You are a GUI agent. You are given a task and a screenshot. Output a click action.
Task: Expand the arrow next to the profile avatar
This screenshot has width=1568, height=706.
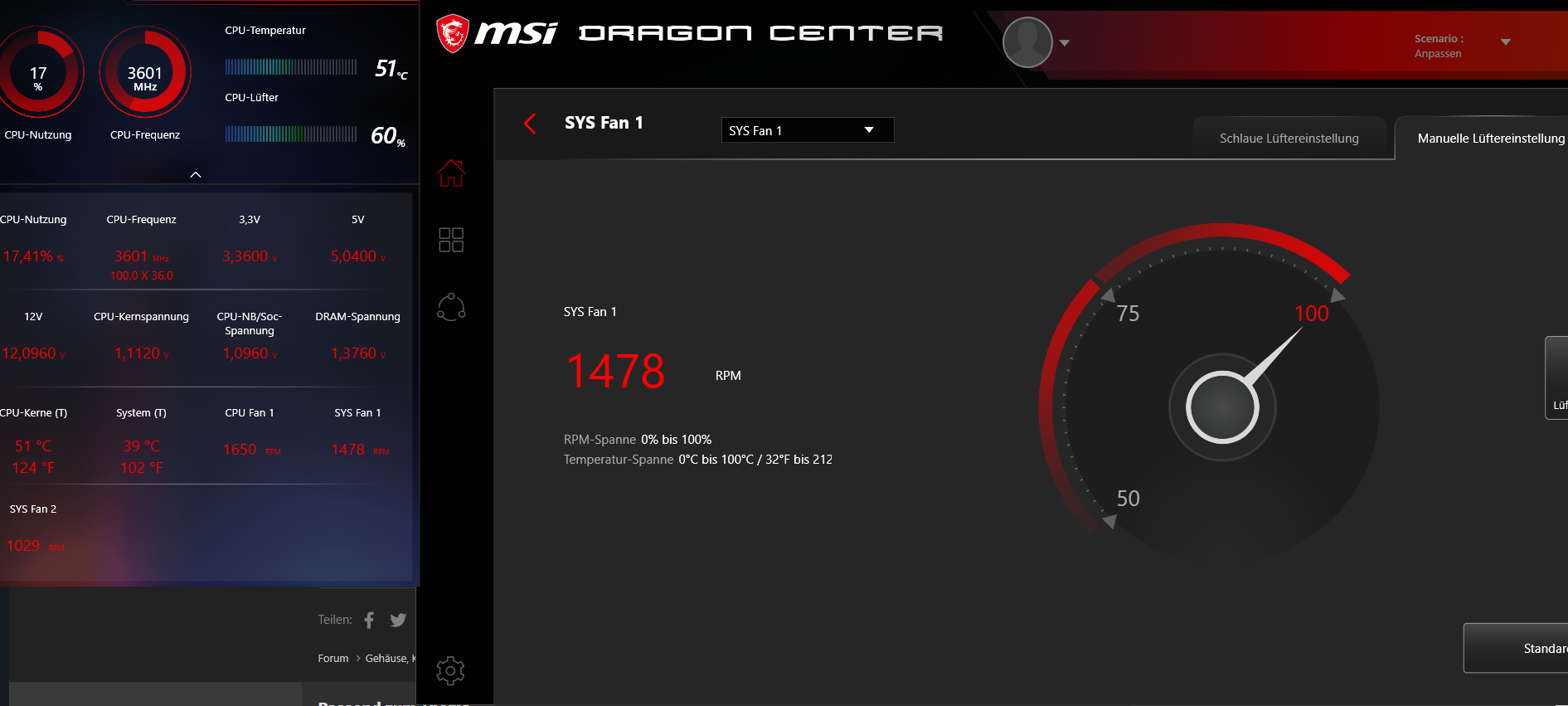(x=1065, y=43)
